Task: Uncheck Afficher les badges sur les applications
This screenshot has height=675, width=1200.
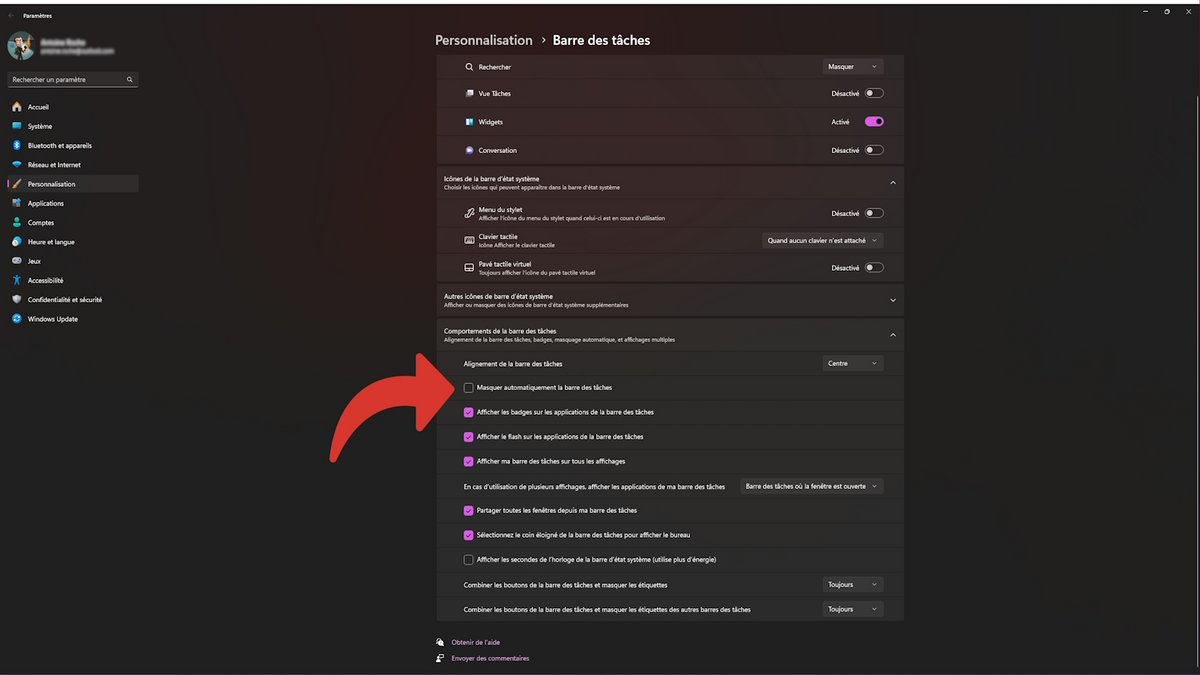Action: tap(469, 412)
